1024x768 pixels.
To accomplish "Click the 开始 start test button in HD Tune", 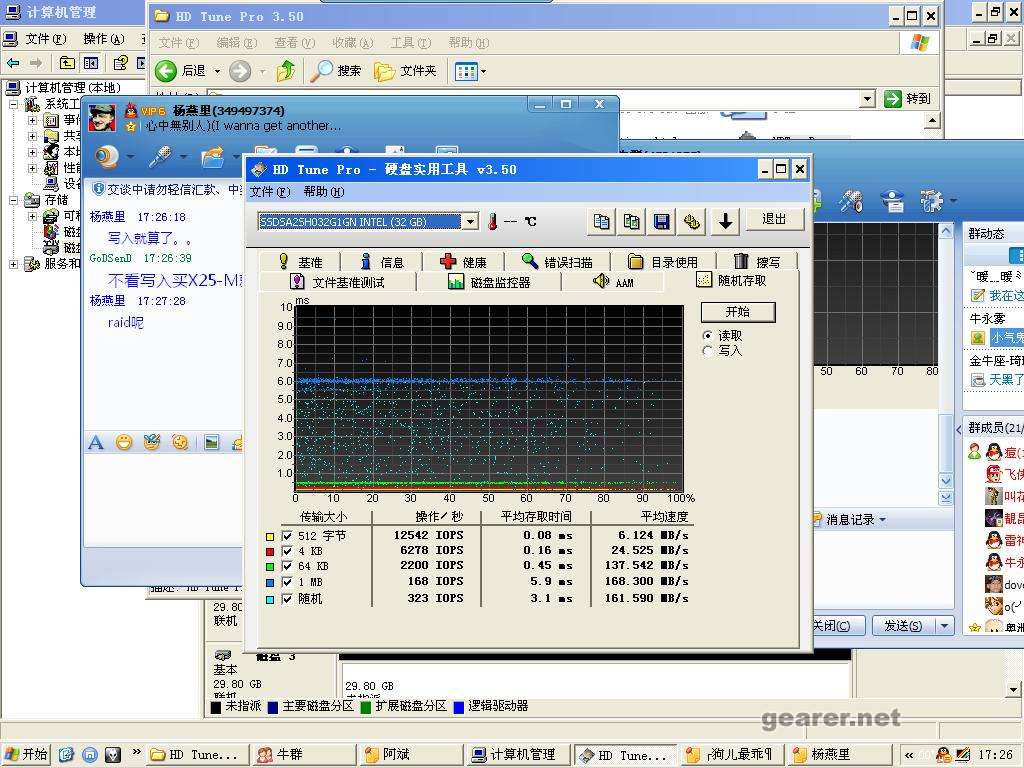I will pyautogui.click(x=738, y=312).
